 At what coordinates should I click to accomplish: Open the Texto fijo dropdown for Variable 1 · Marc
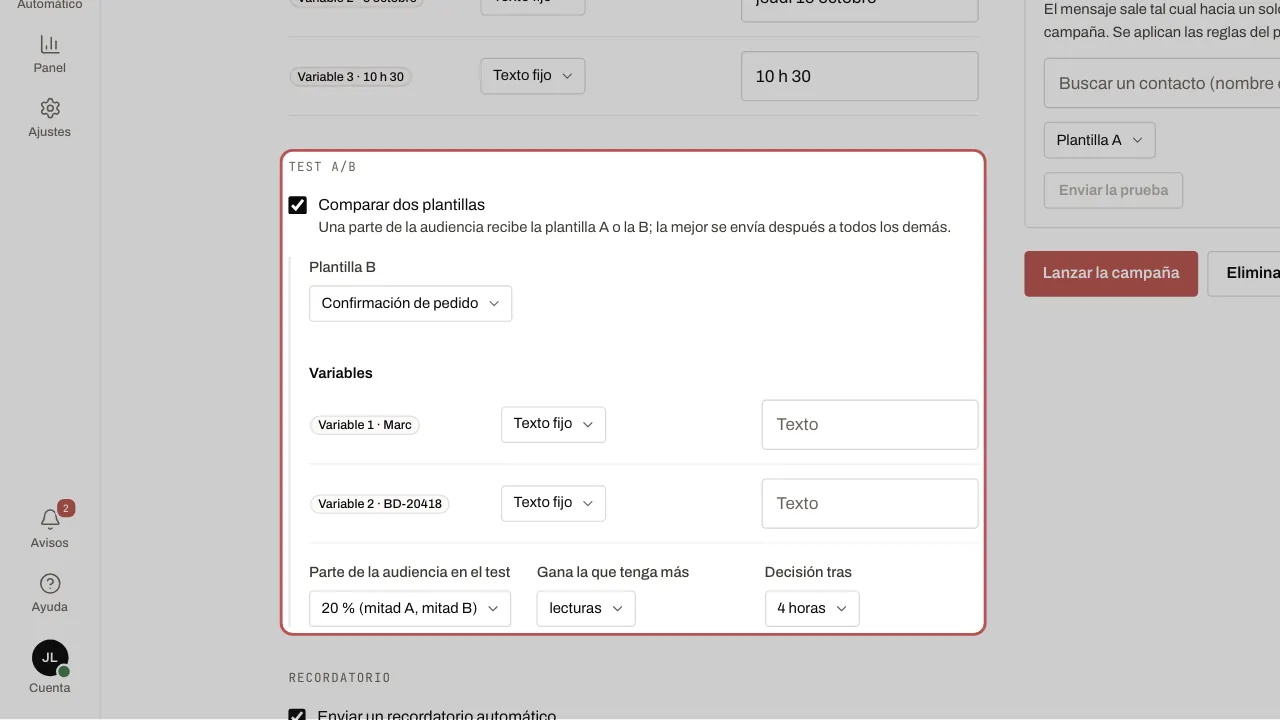pyautogui.click(x=553, y=424)
